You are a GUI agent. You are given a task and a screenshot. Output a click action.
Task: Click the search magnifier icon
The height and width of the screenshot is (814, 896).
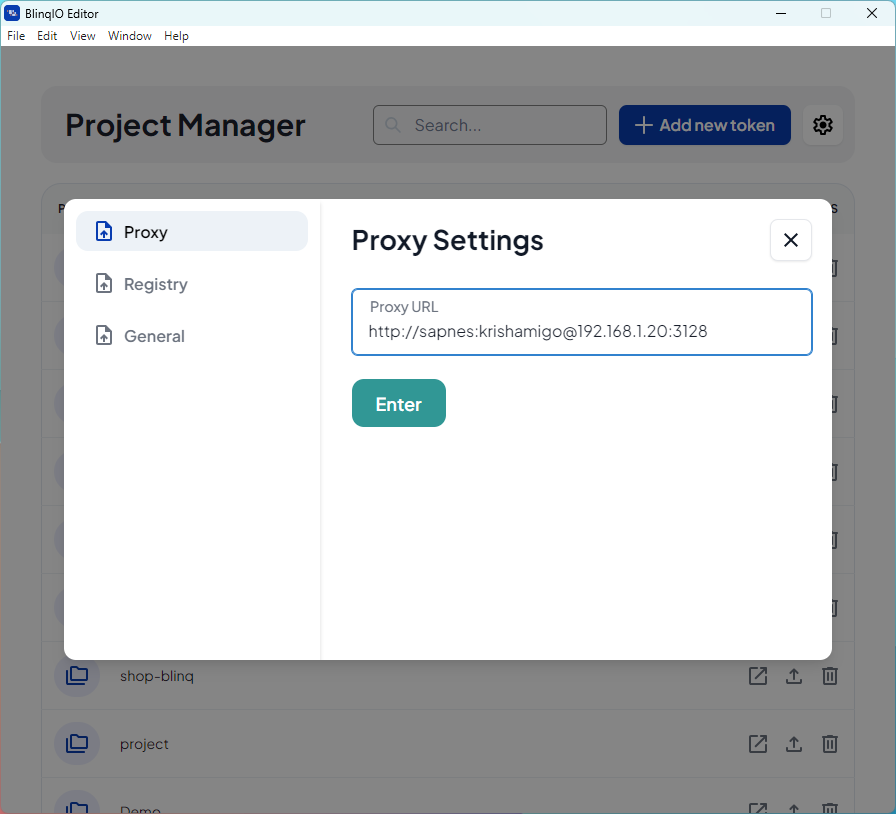[x=393, y=125]
